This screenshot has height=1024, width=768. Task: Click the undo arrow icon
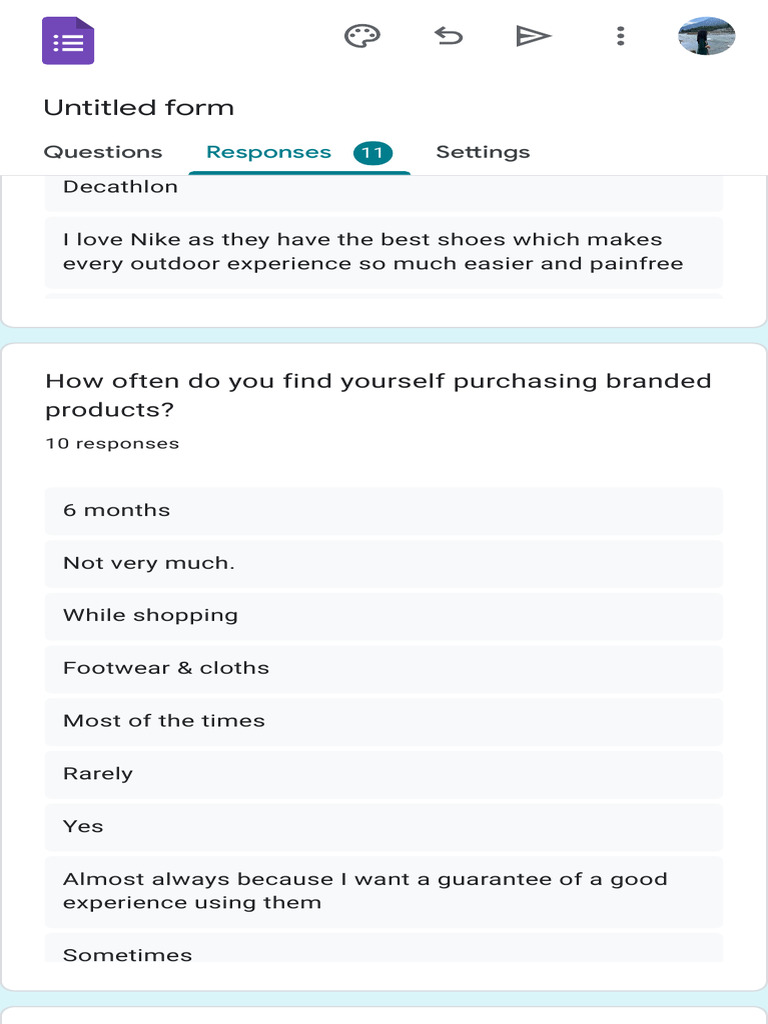point(449,37)
